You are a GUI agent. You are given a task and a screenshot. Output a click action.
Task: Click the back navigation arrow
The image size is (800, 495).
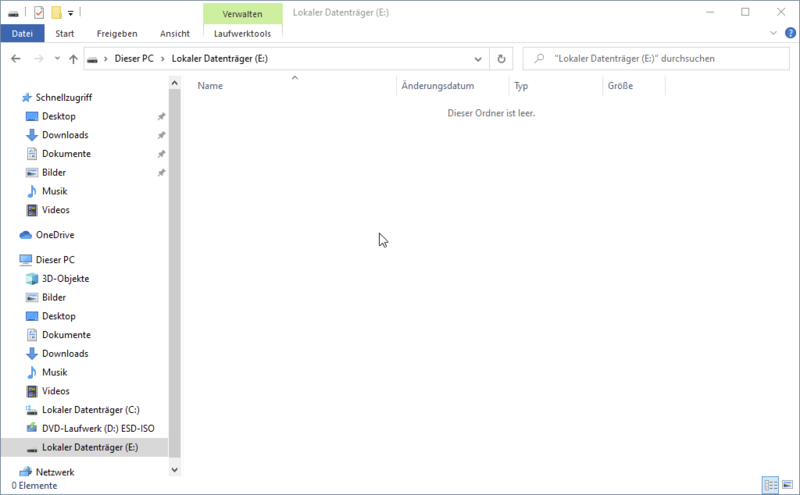[15, 59]
